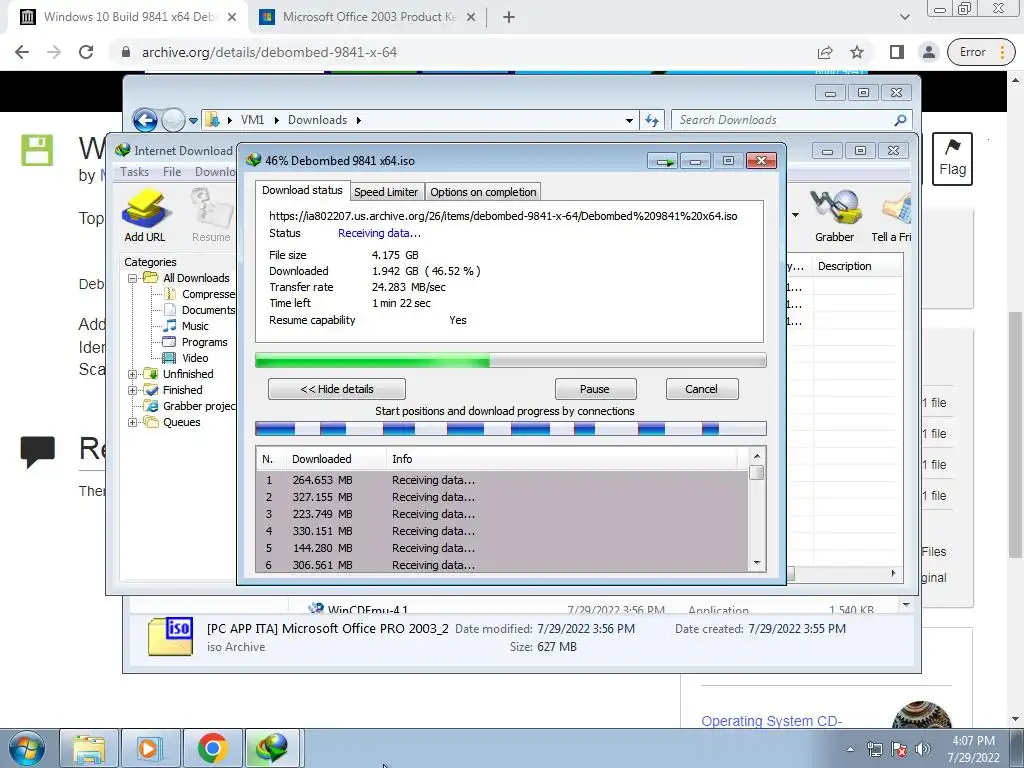Expand the Finished tree node
Screen dimensions: 1024x768
(133, 390)
